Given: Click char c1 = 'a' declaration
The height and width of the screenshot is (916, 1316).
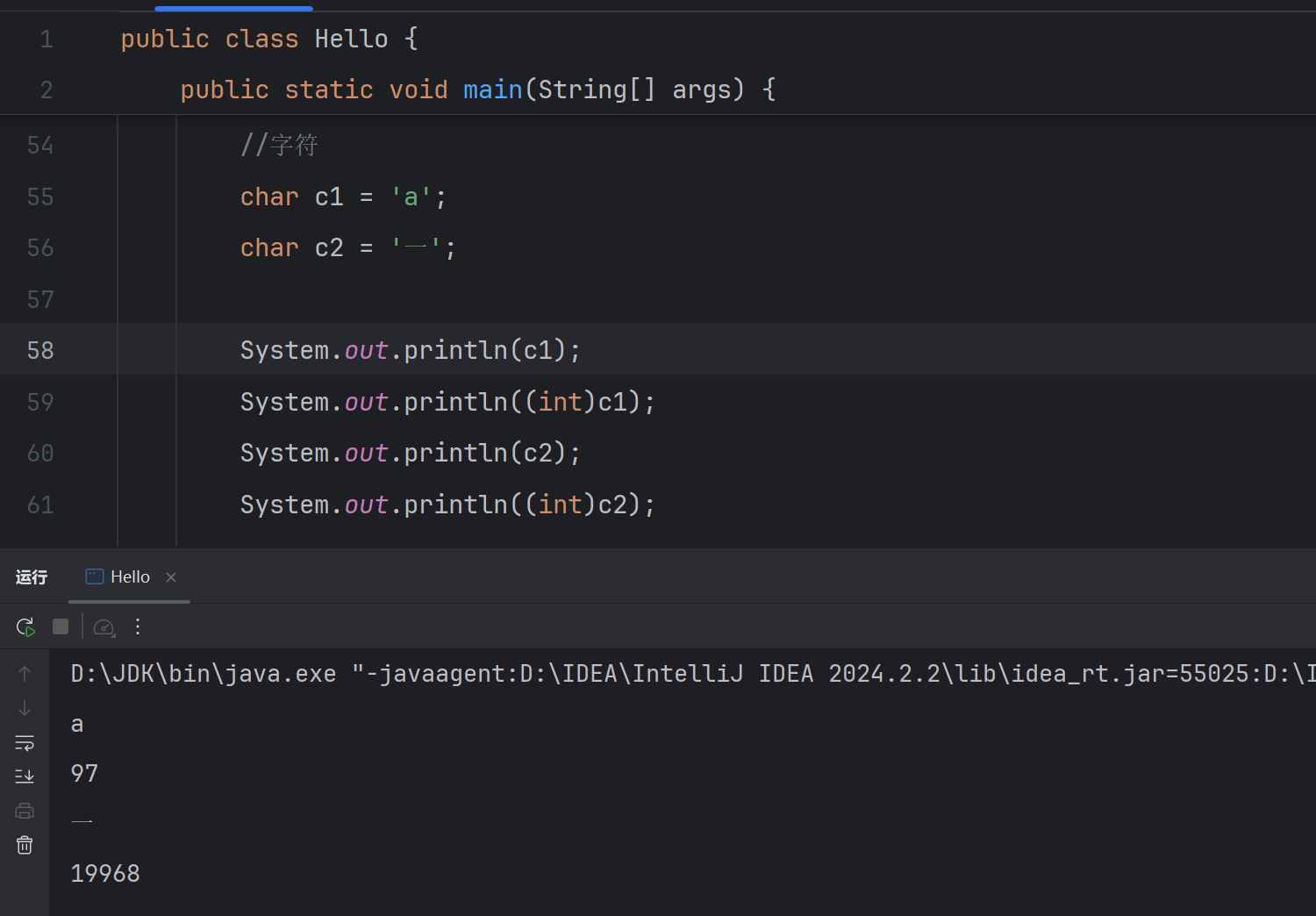Looking at the screenshot, I should tap(343, 197).
